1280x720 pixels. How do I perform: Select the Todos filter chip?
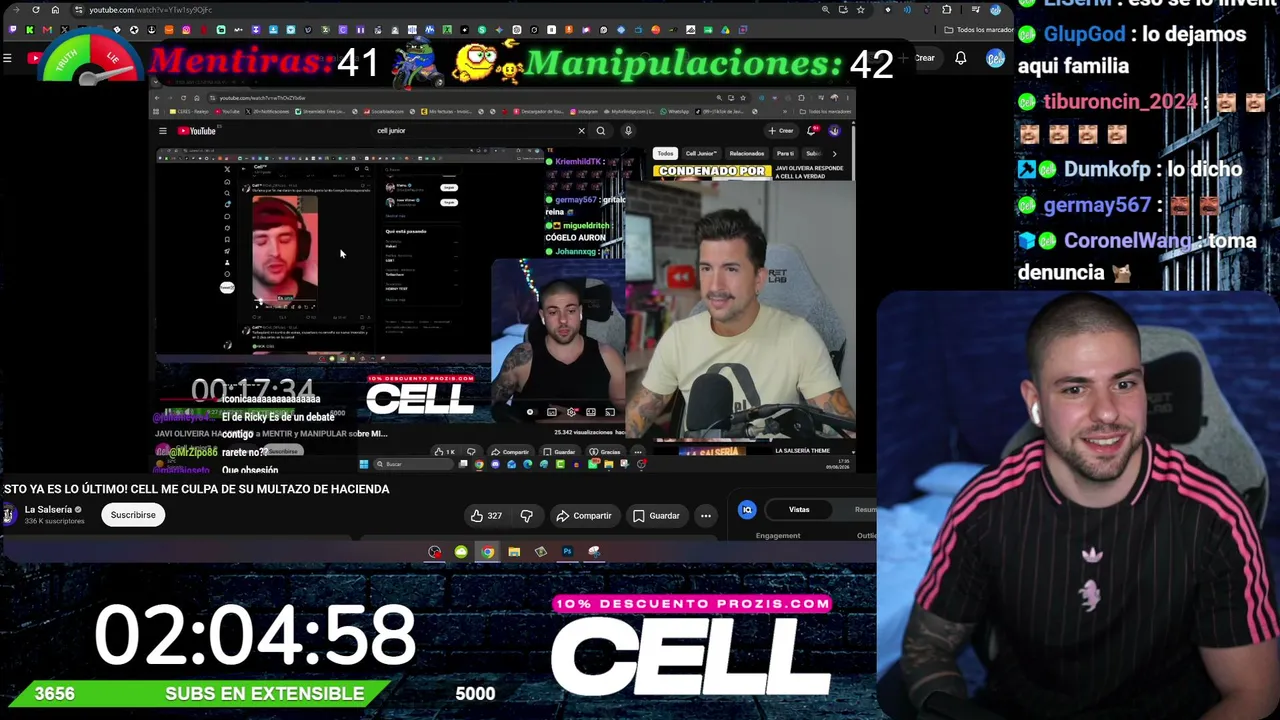pyautogui.click(x=665, y=154)
